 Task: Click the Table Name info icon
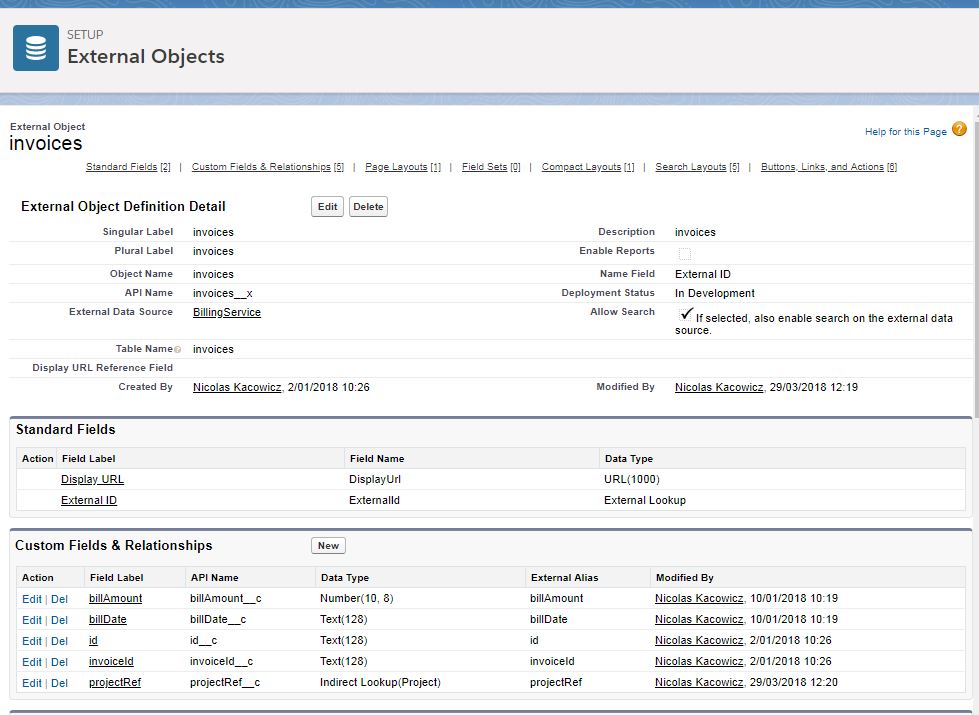point(178,350)
